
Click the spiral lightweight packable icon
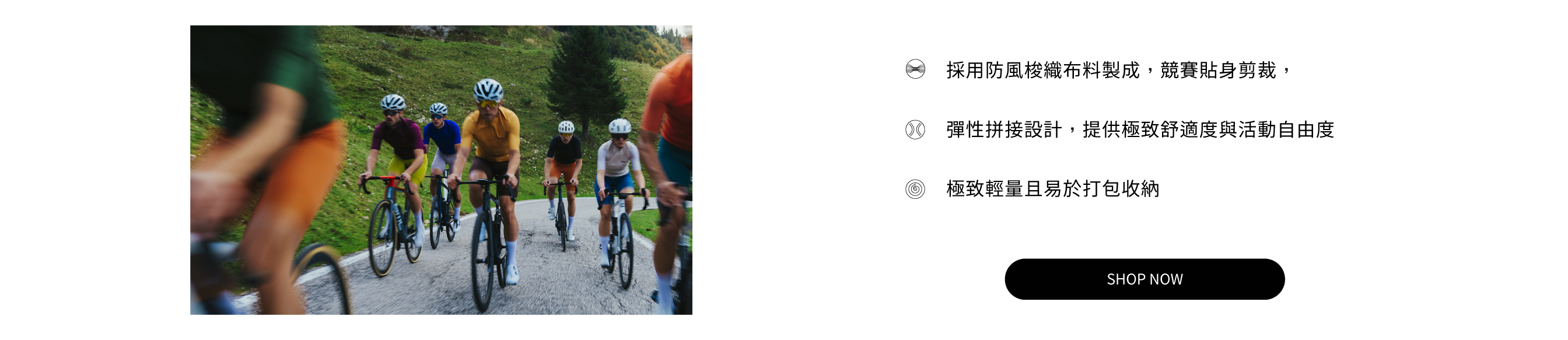(x=915, y=189)
